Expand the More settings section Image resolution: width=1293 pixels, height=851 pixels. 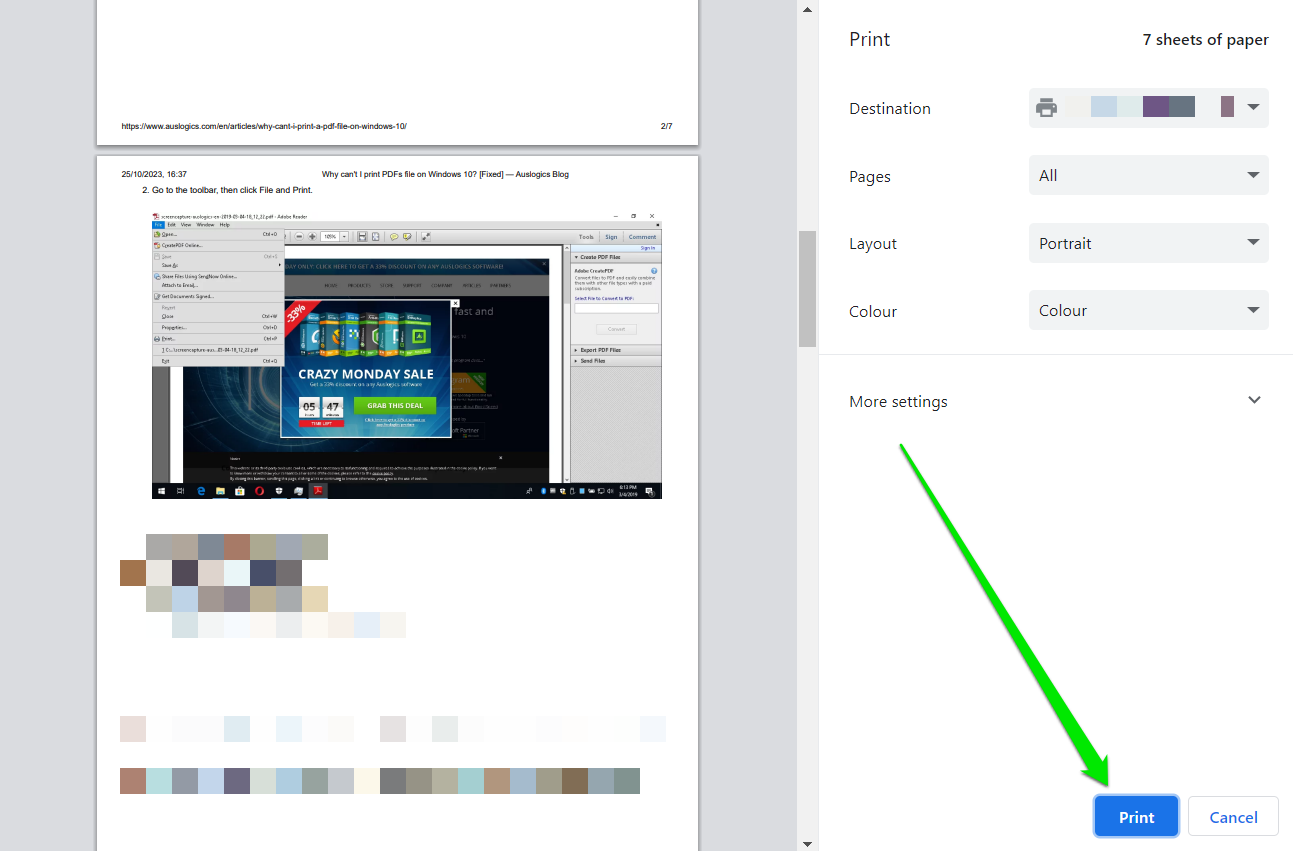(1056, 401)
